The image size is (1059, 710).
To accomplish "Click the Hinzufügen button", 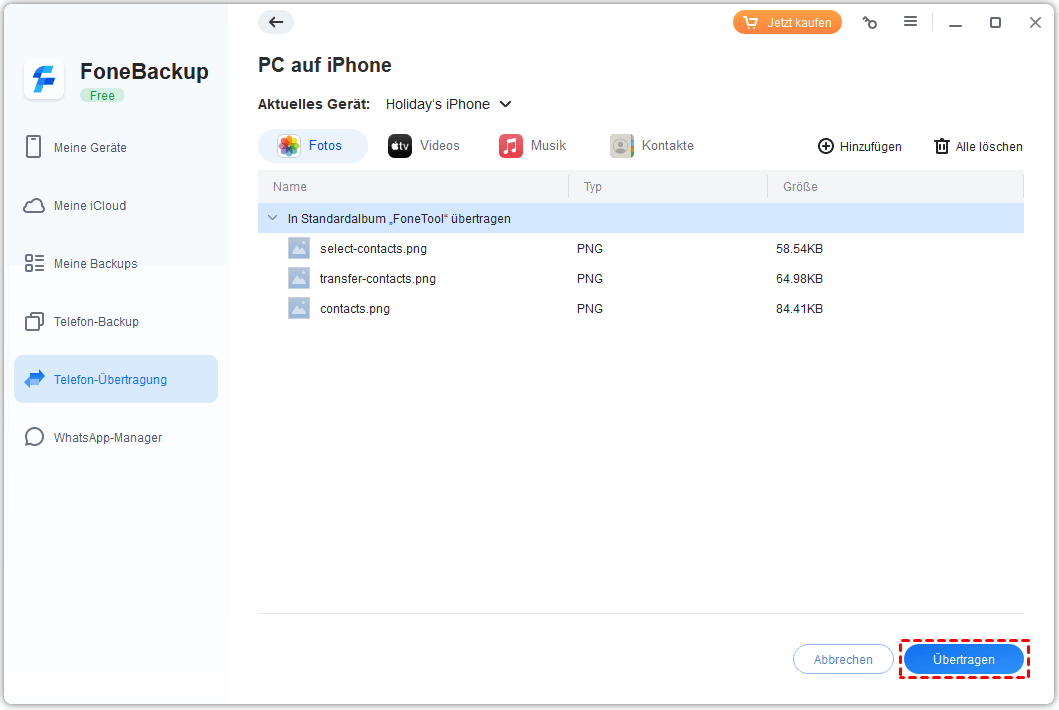I will [x=860, y=146].
